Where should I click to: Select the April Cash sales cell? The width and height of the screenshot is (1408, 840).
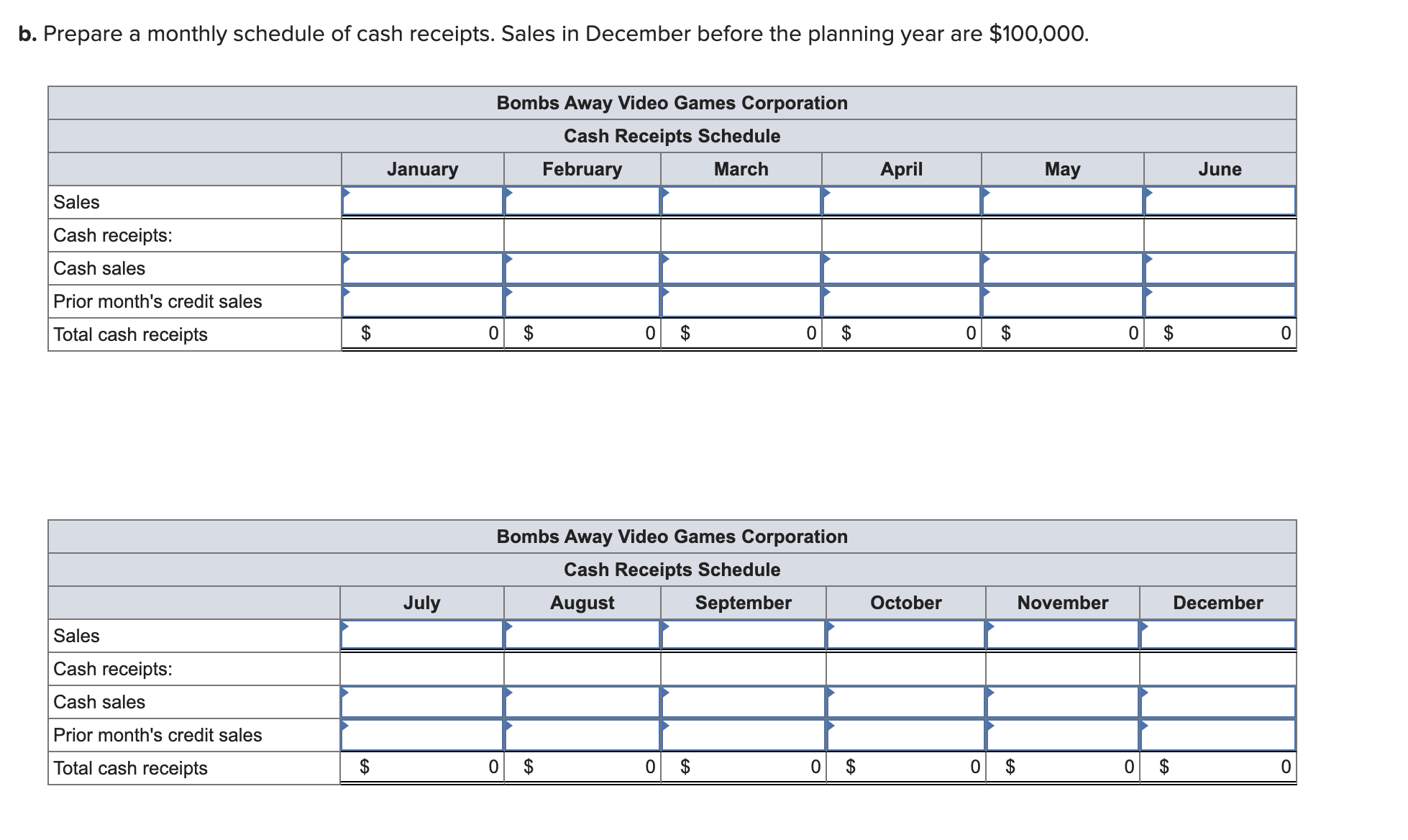902,268
